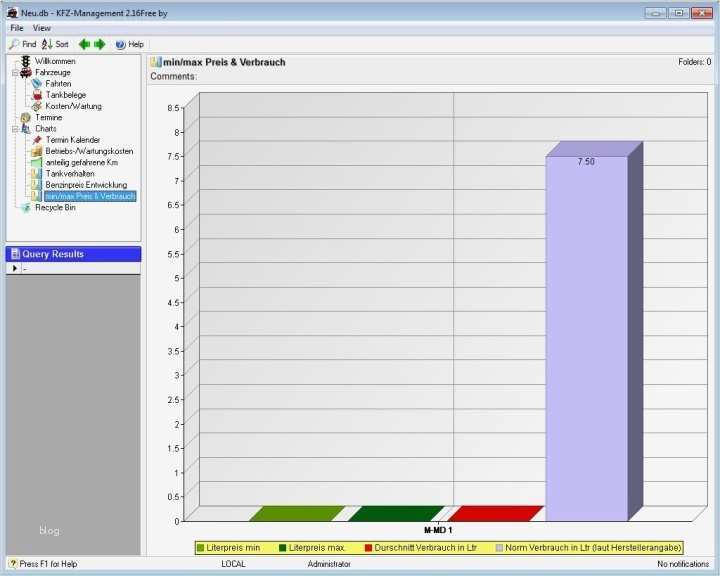Collapse the Fahrzeuge tree node
Screen dimensions: 720x576
(15, 73)
